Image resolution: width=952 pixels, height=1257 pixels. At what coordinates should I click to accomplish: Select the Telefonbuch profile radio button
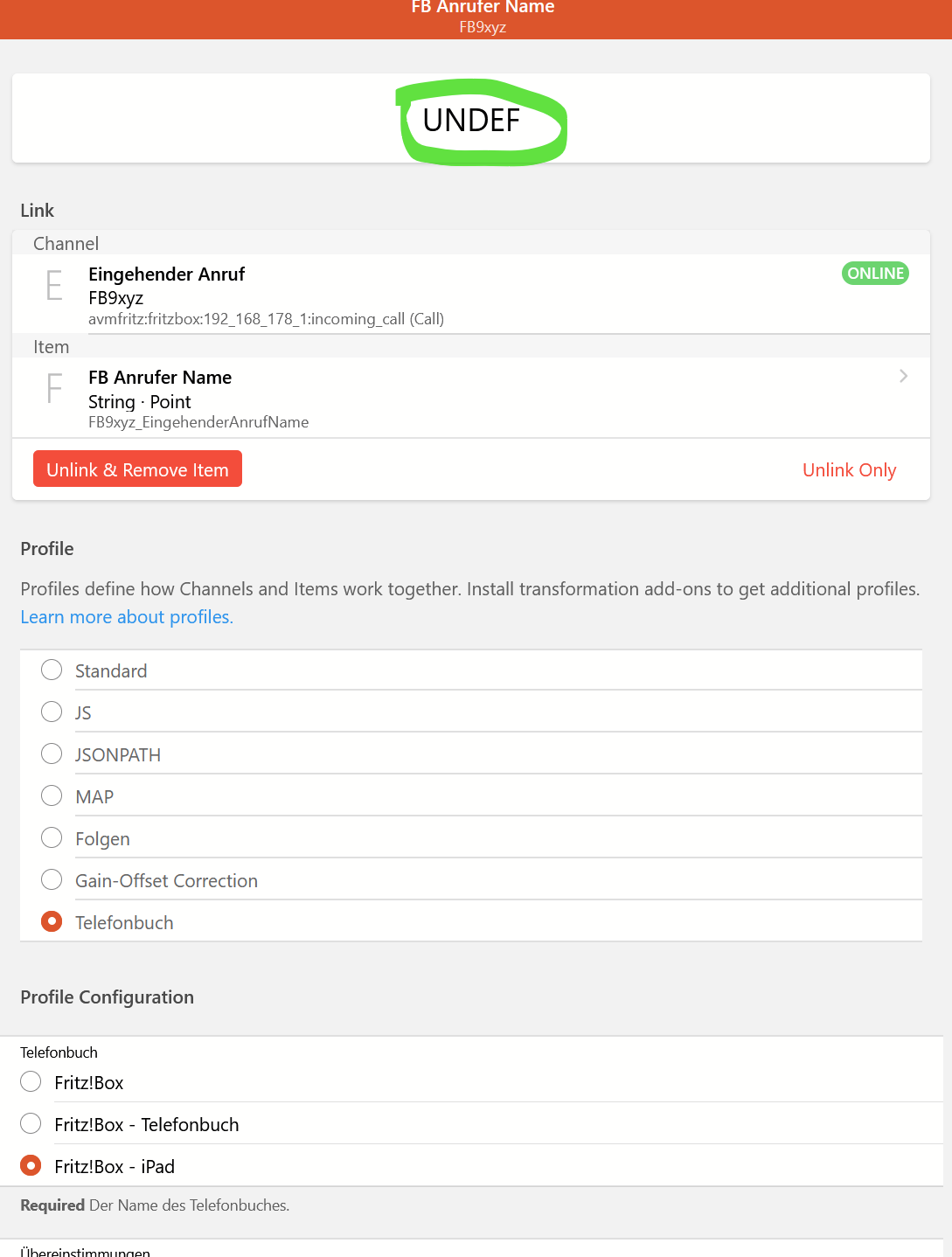coord(52,922)
